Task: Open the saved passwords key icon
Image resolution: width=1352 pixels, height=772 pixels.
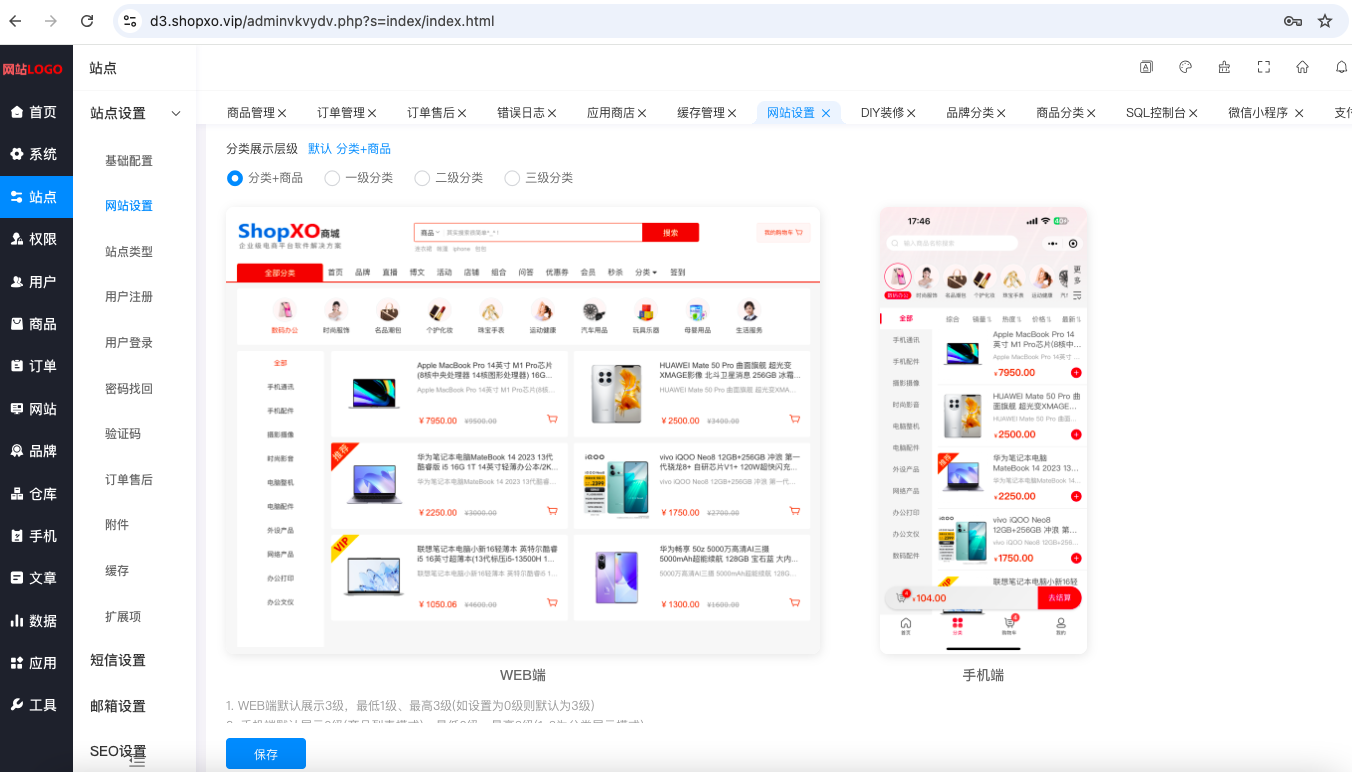Action: coord(1293,21)
